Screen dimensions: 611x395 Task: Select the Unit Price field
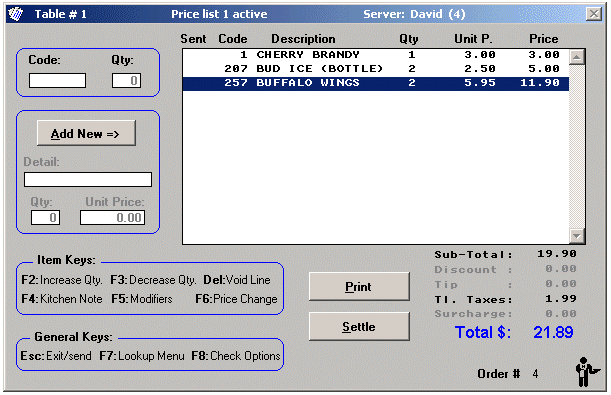tap(112, 217)
